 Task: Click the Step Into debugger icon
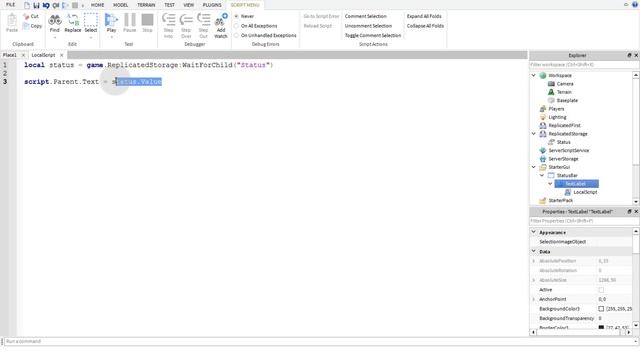click(x=168, y=20)
